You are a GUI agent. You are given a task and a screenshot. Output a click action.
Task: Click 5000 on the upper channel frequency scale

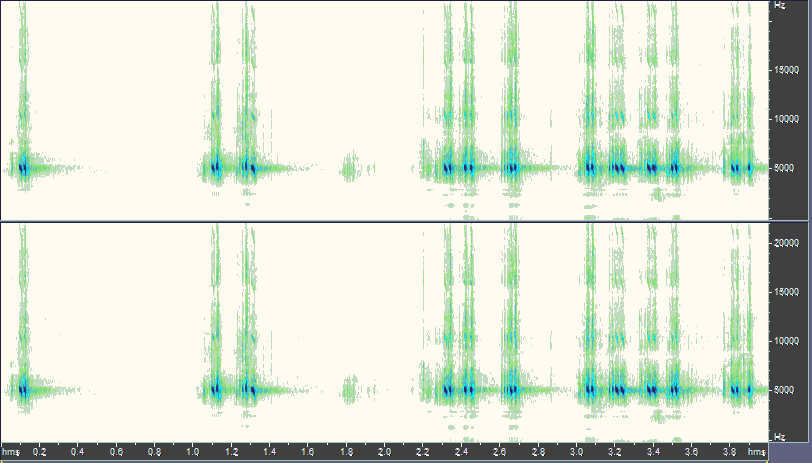tap(784, 168)
